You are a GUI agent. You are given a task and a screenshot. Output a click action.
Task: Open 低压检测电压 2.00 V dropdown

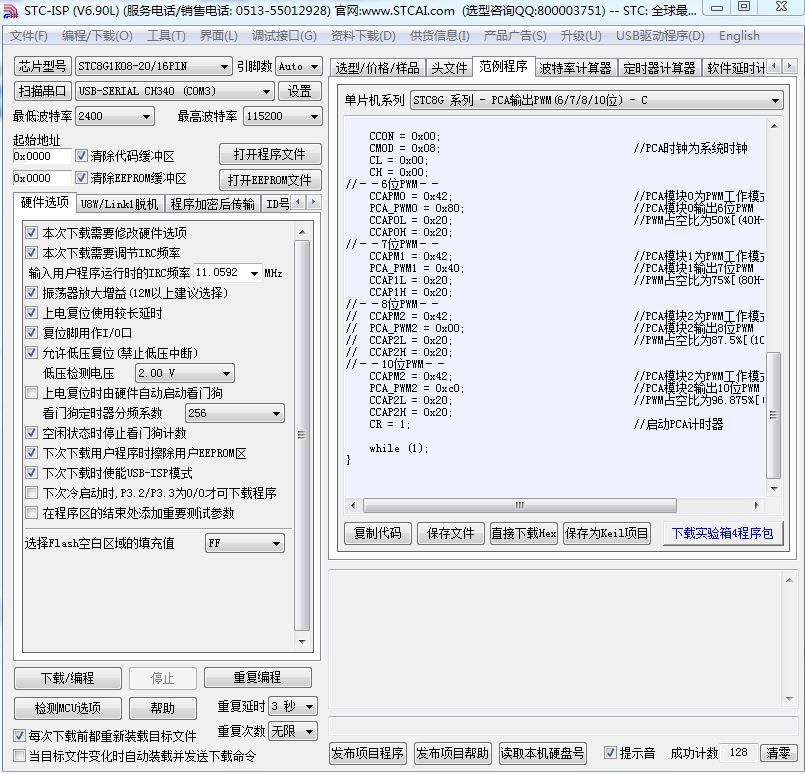coord(185,373)
